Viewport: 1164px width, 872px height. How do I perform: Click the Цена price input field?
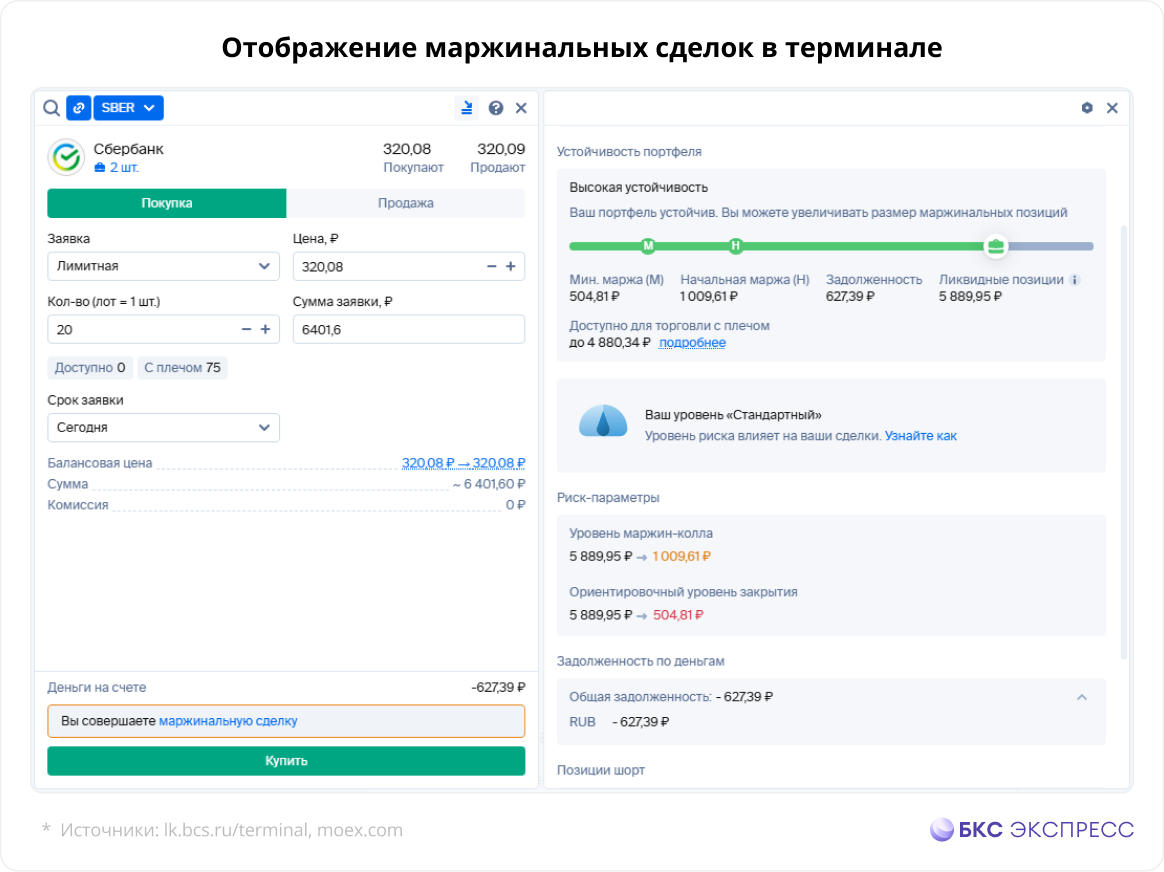409,266
